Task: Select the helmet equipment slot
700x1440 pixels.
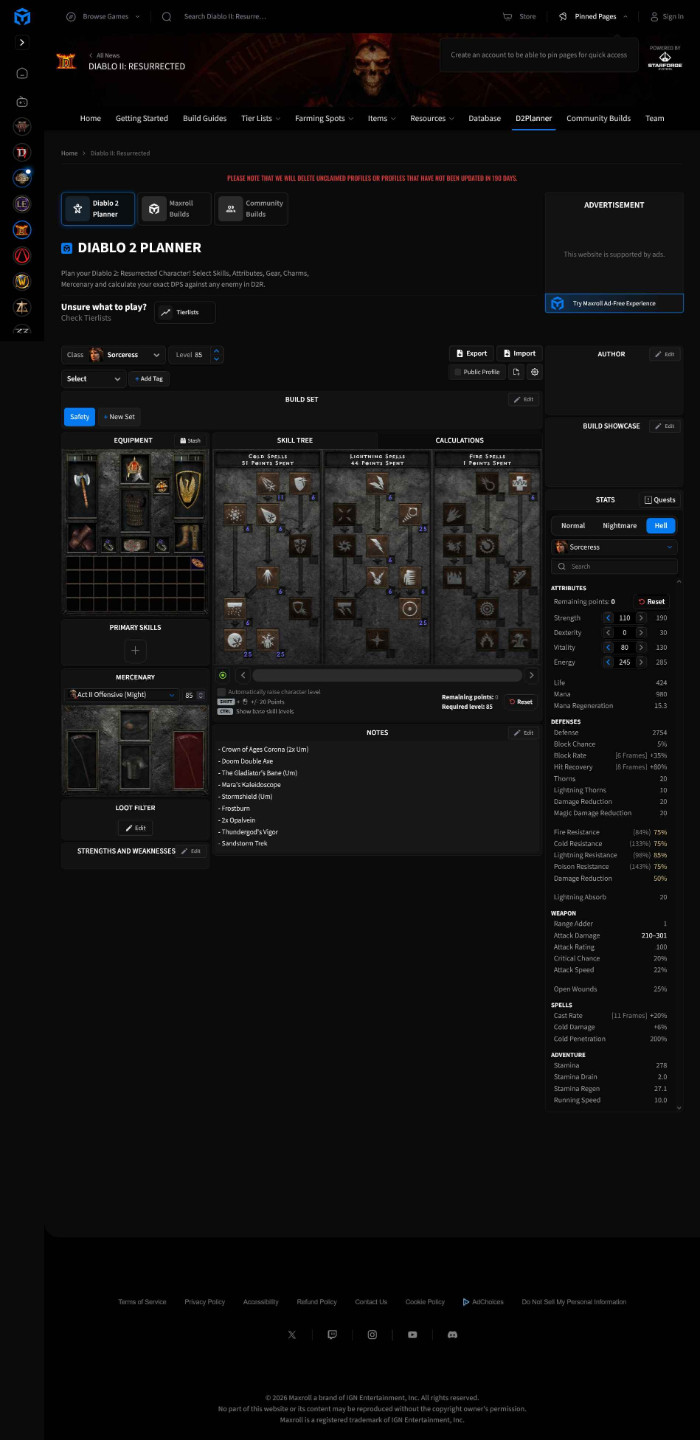Action: tap(136, 469)
